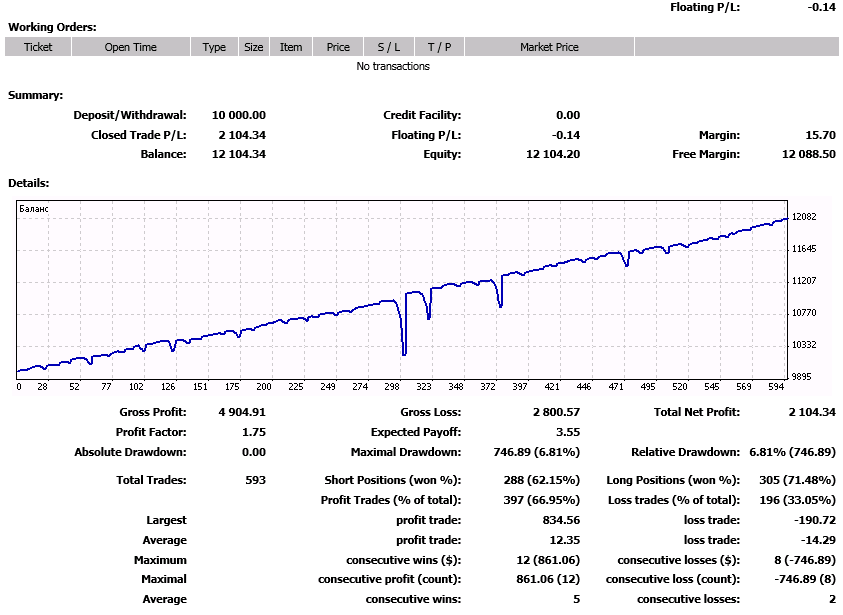
Task: Click the Working Orders section heading
Action: tap(52, 27)
